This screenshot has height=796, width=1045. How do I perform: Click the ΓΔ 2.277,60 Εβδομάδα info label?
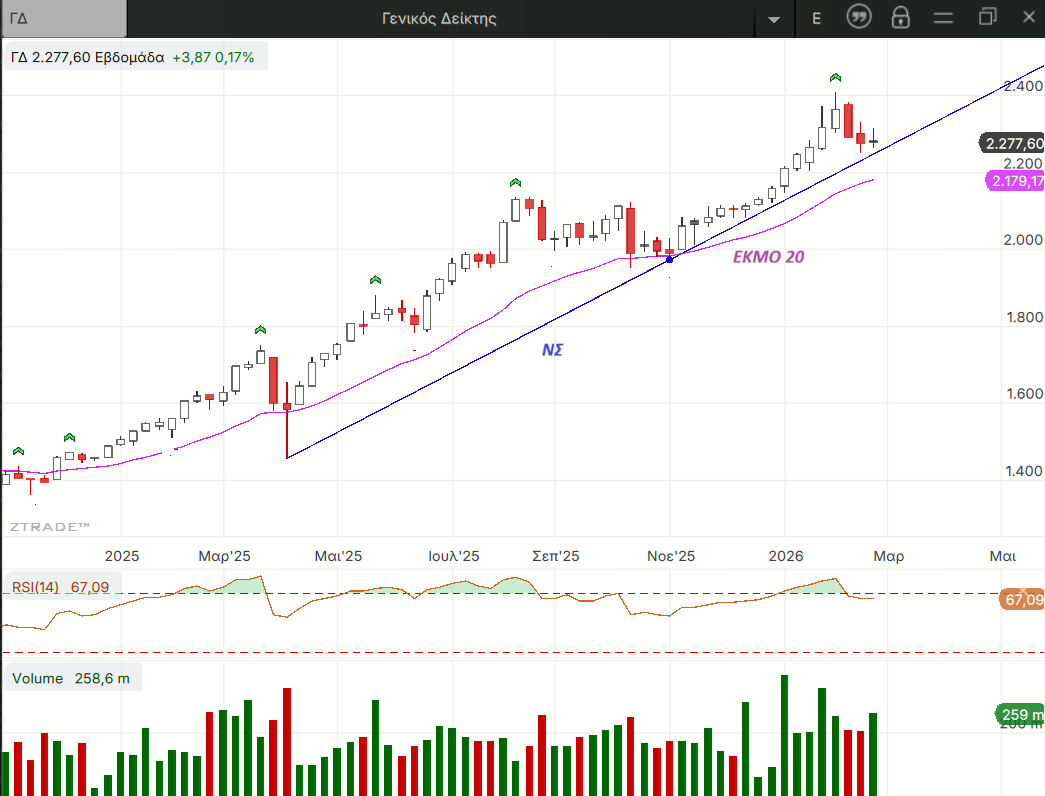pos(134,57)
